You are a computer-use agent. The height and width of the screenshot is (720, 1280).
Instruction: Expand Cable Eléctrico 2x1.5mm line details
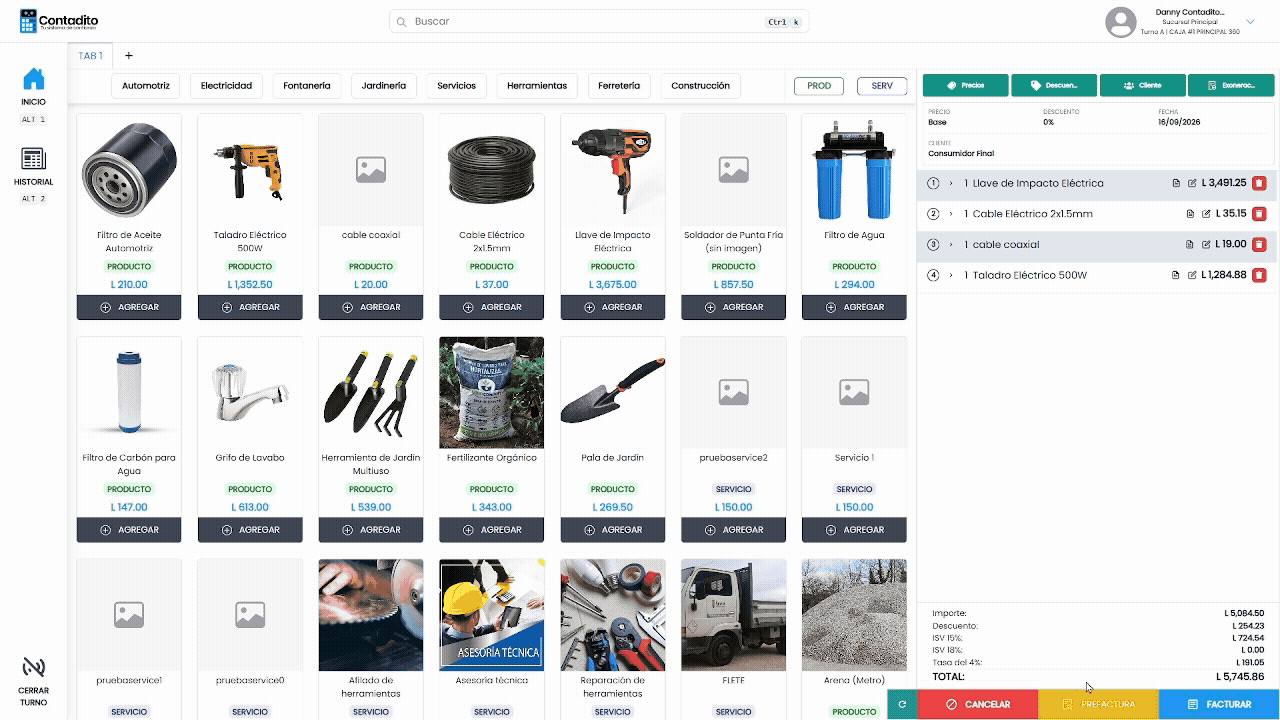951,214
